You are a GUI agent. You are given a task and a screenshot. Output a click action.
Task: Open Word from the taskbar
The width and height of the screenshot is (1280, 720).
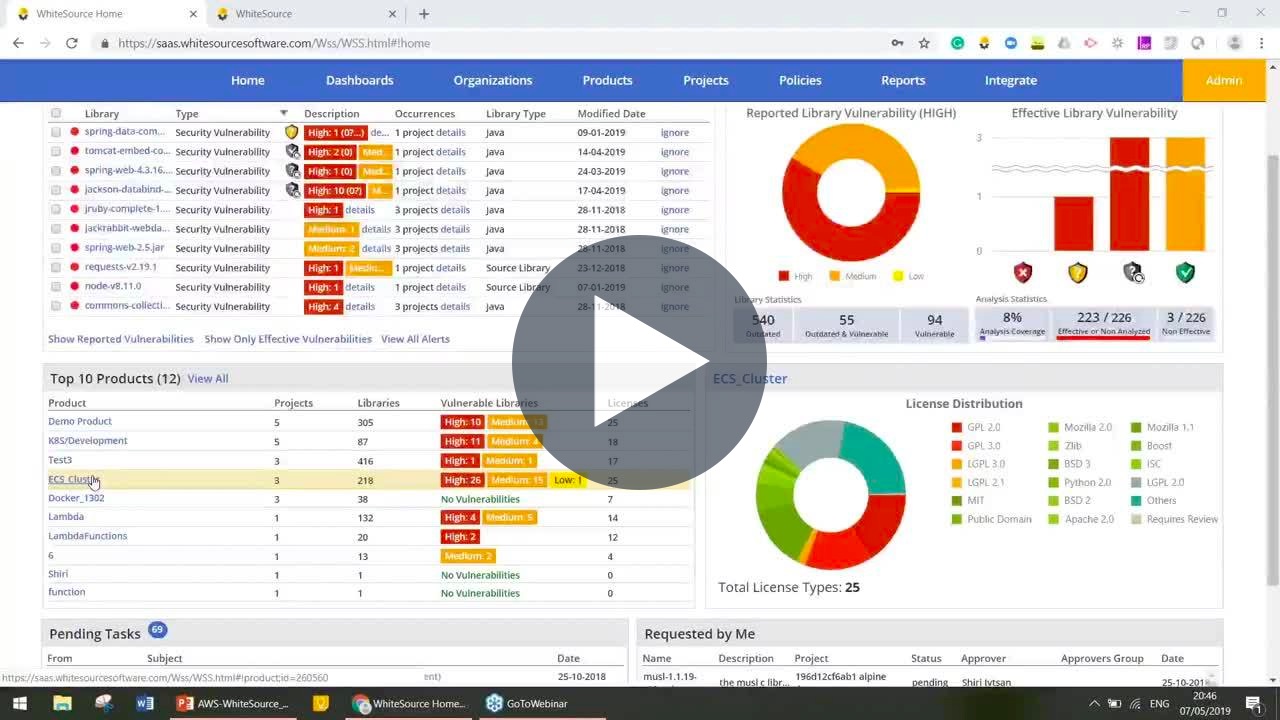tap(145, 703)
